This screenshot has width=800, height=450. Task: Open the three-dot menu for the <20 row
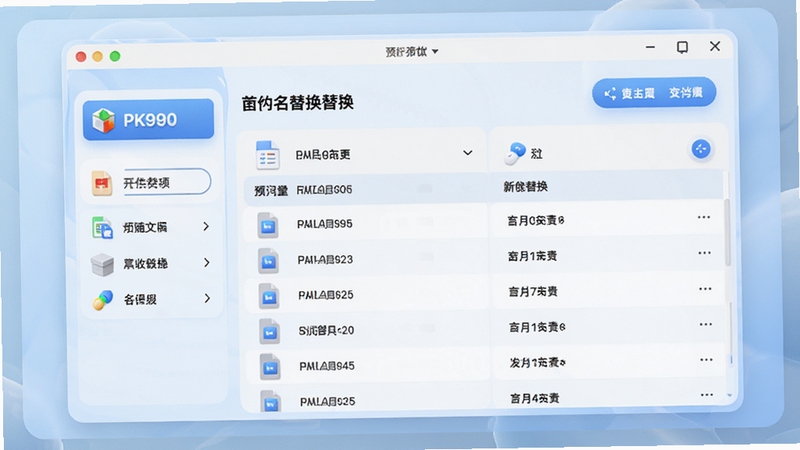point(706,324)
